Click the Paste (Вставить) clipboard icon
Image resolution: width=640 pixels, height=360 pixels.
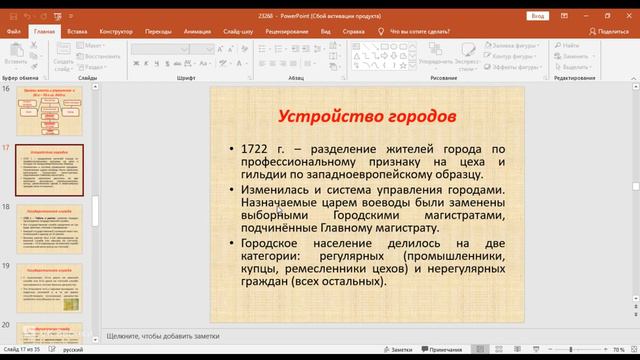point(16,50)
